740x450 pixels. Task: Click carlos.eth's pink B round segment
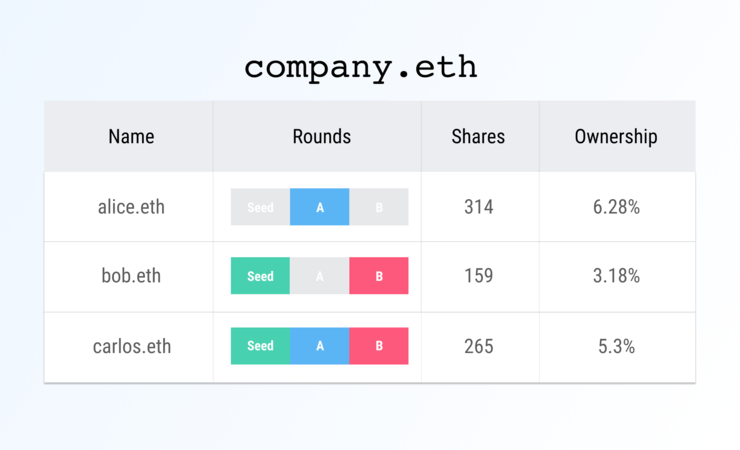click(379, 346)
